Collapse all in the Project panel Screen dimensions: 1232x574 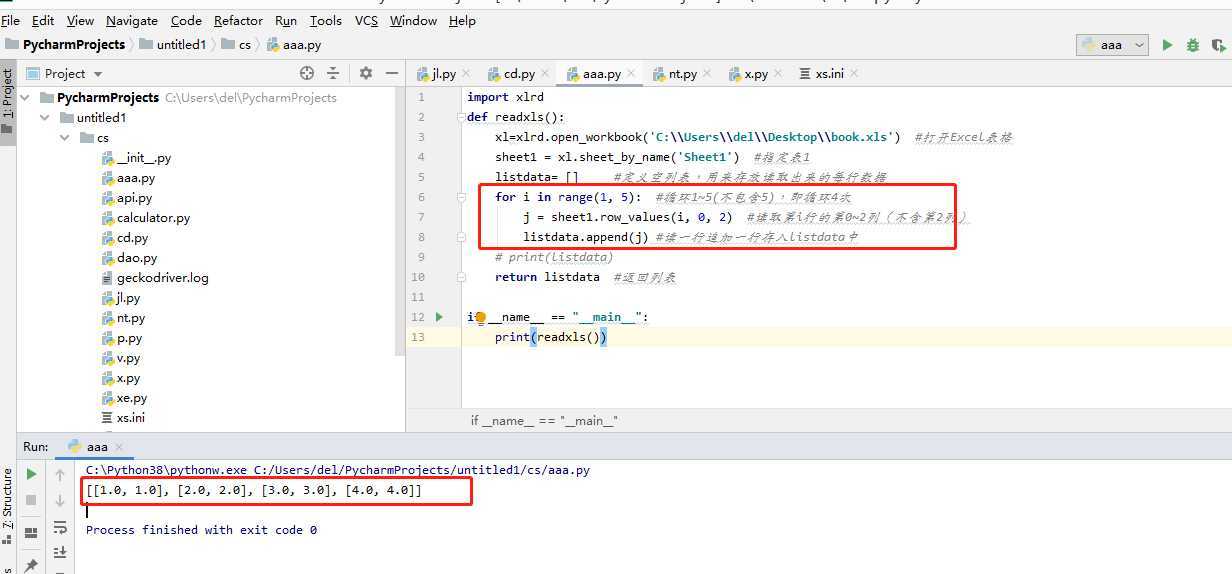333,73
